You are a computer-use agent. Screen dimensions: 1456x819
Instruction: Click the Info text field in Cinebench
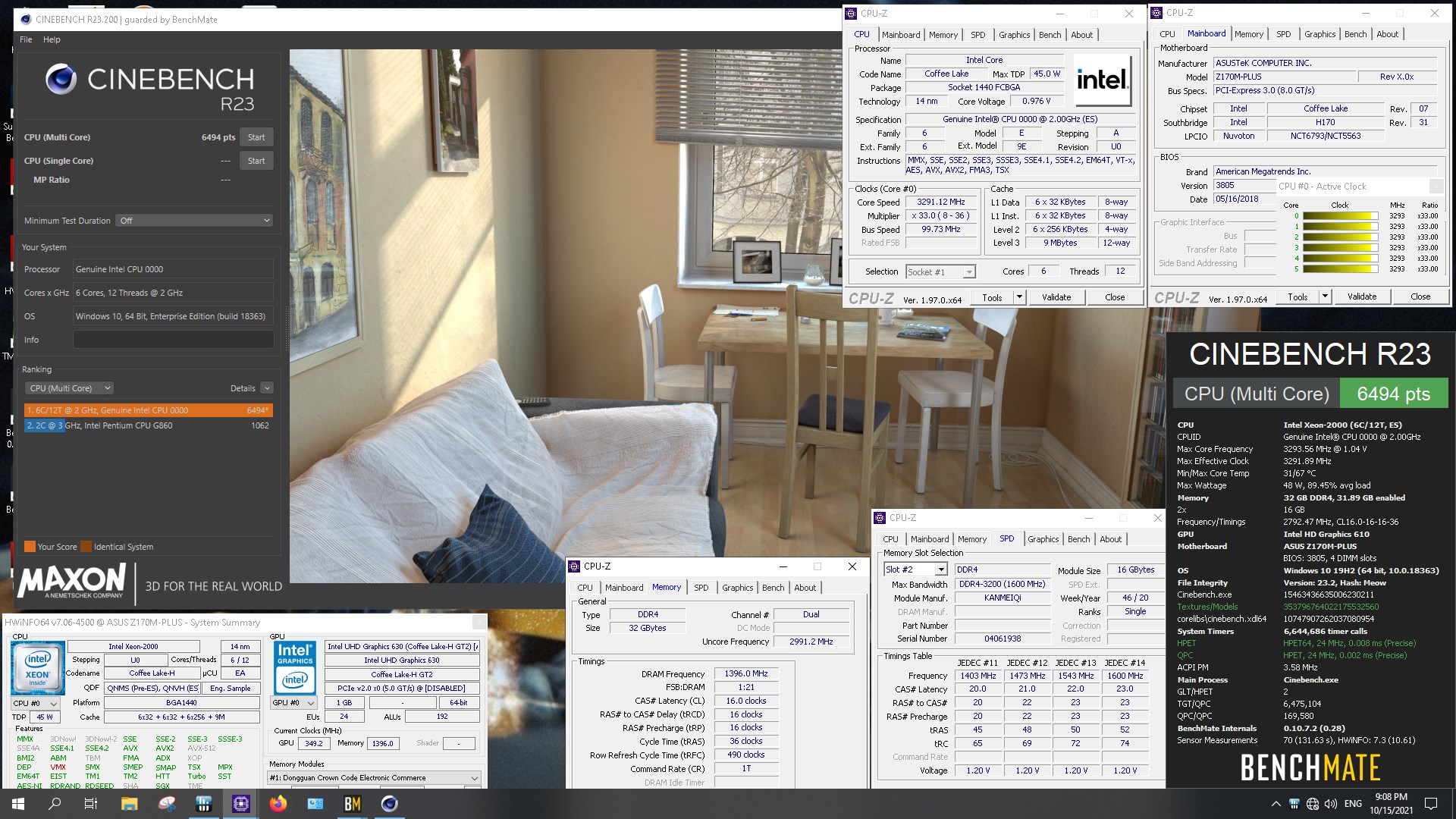pos(173,340)
